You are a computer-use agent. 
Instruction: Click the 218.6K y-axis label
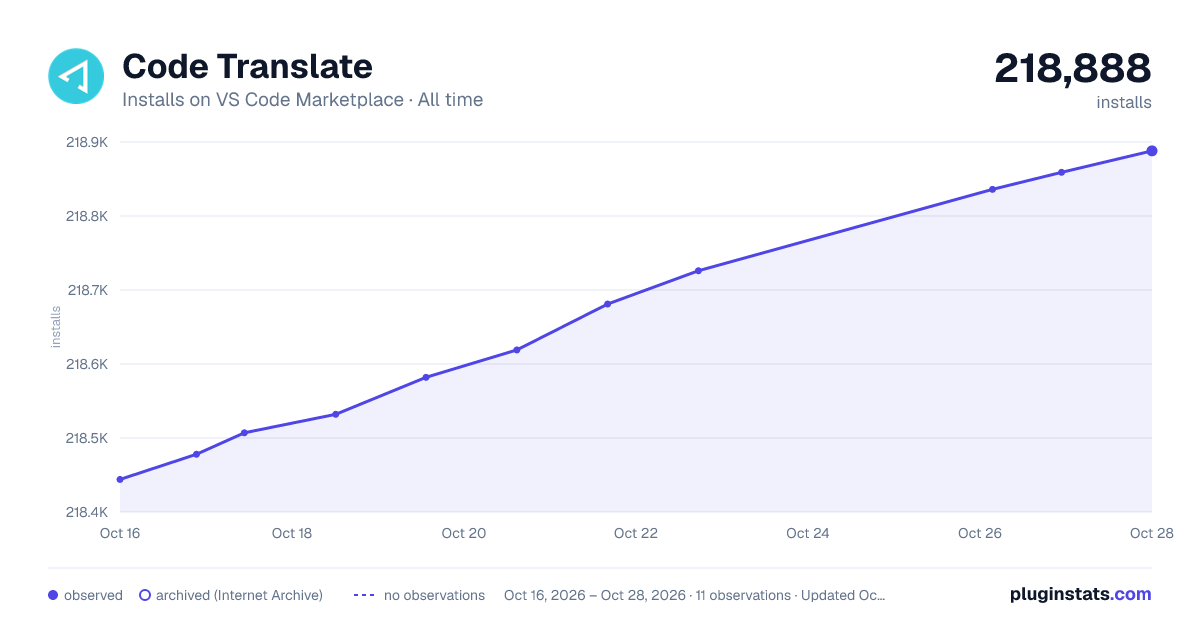(86, 364)
